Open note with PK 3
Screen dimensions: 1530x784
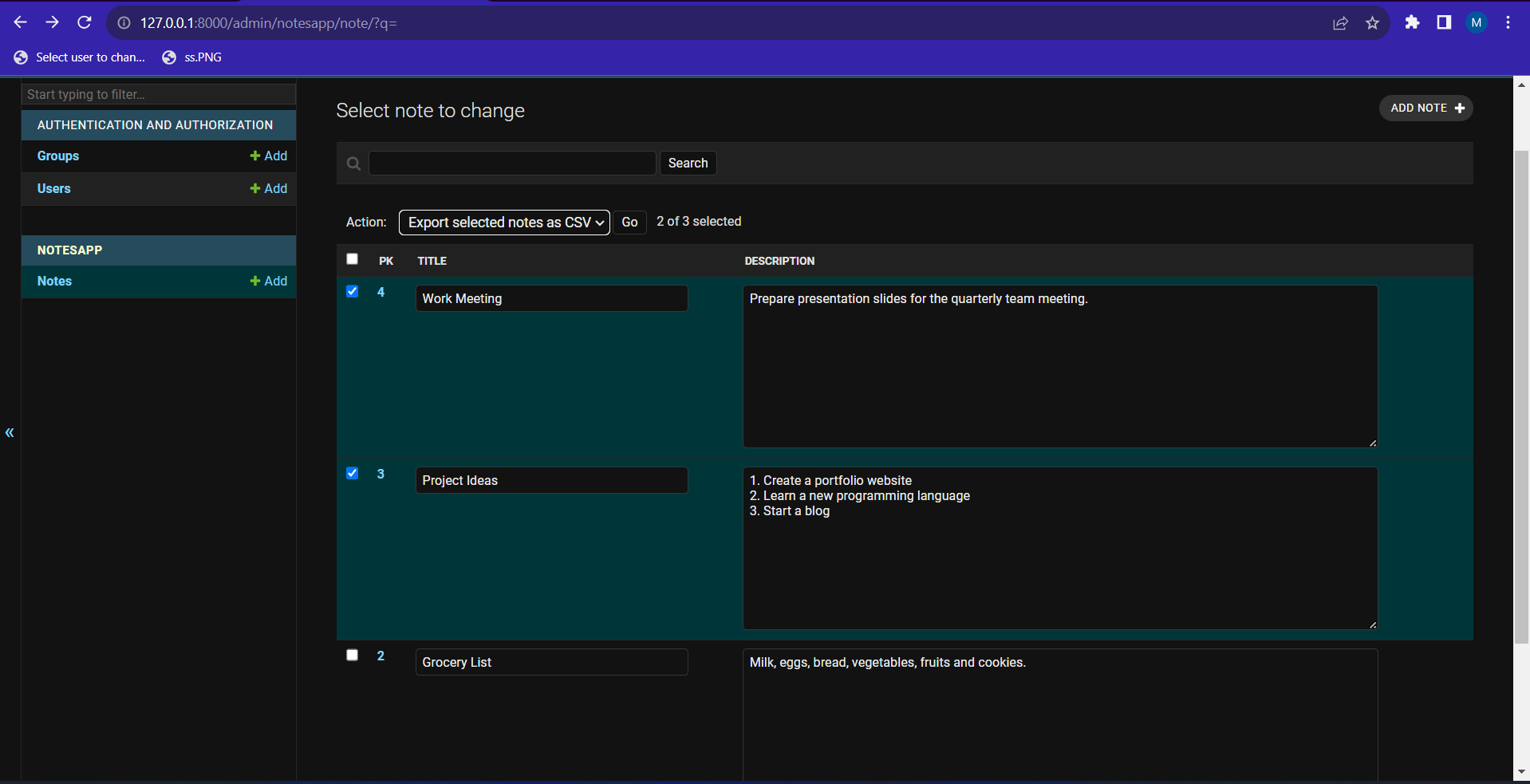coord(381,475)
